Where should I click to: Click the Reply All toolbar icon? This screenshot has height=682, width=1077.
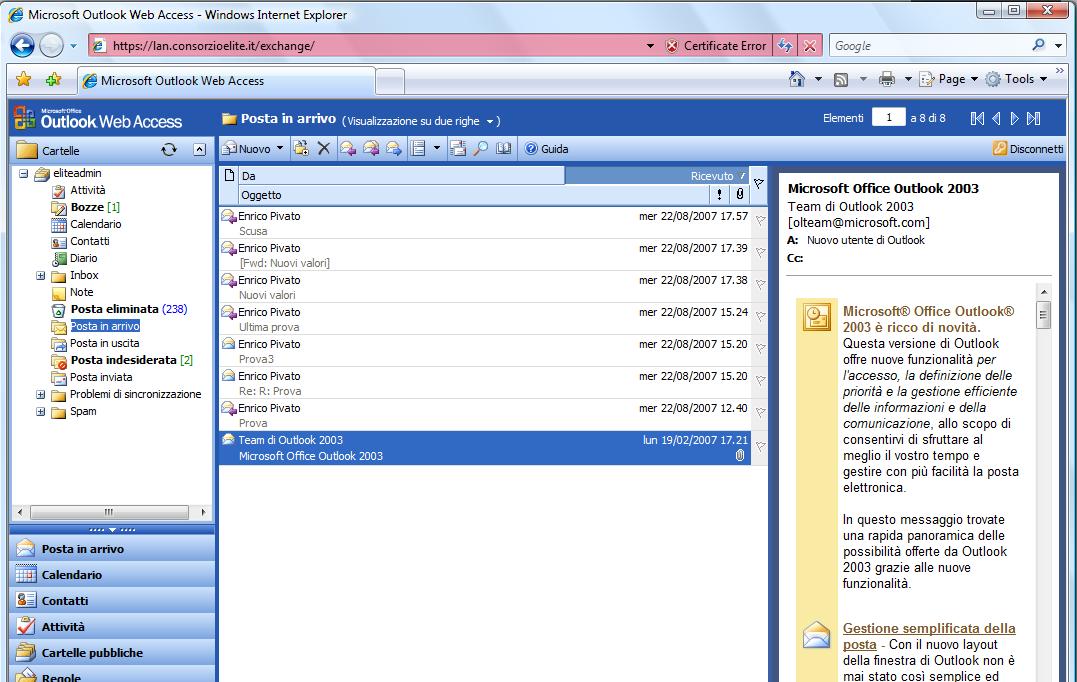point(371,148)
